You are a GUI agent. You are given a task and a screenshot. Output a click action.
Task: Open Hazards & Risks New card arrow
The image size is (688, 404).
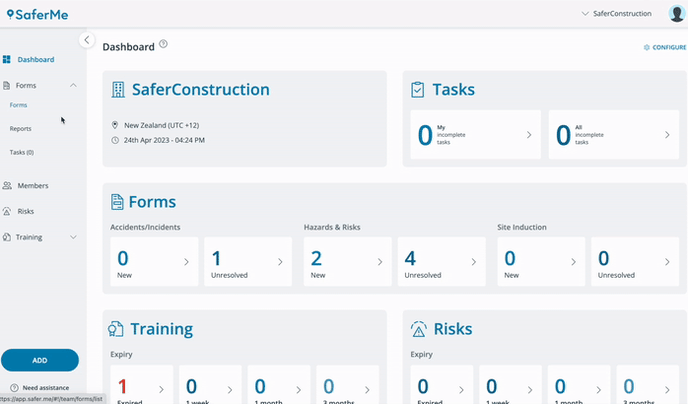pyautogui.click(x=380, y=262)
